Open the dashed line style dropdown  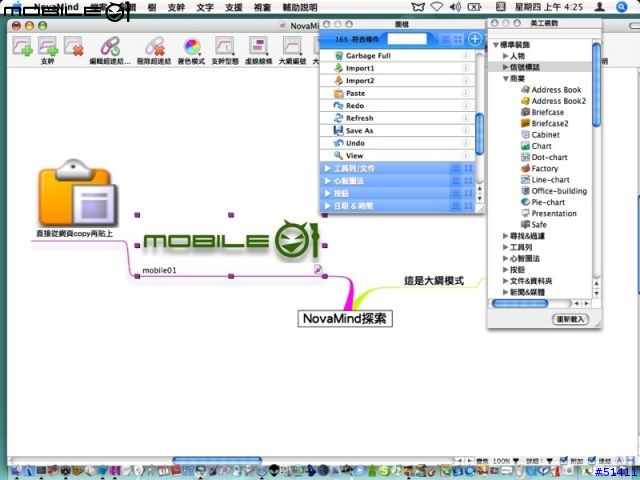click(258, 46)
